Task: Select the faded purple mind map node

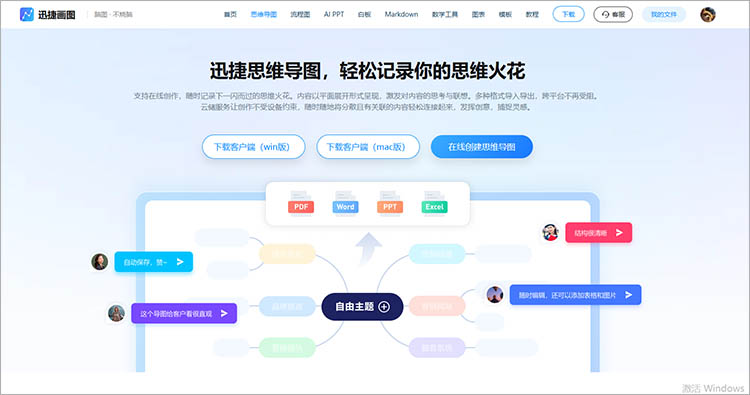Action: 437,348
